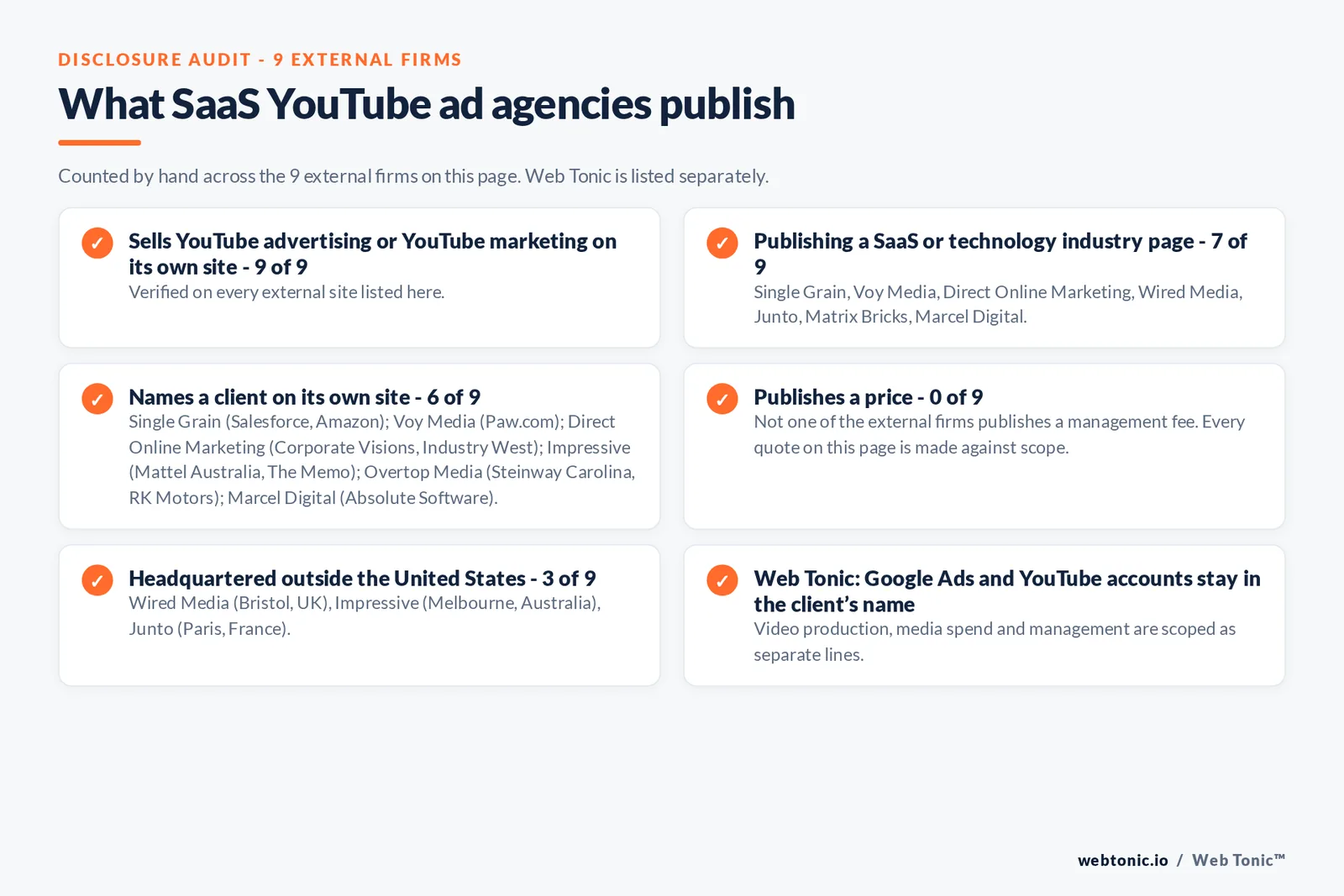Click checkmark icon beside 'Names a client' card

pos(97,399)
